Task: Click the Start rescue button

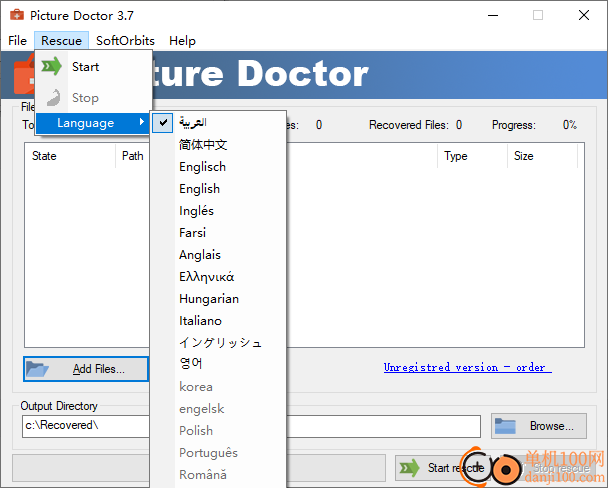Action: [x=442, y=468]
